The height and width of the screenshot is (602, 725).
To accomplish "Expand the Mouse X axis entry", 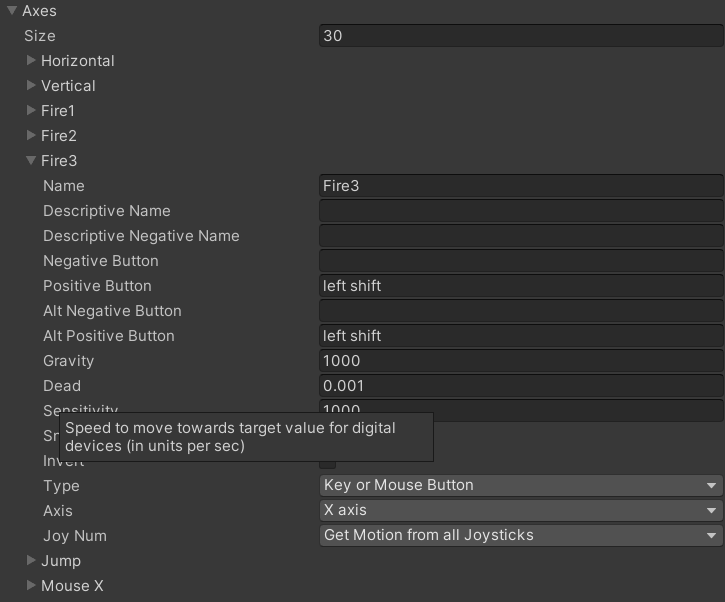I will [31, 585].
